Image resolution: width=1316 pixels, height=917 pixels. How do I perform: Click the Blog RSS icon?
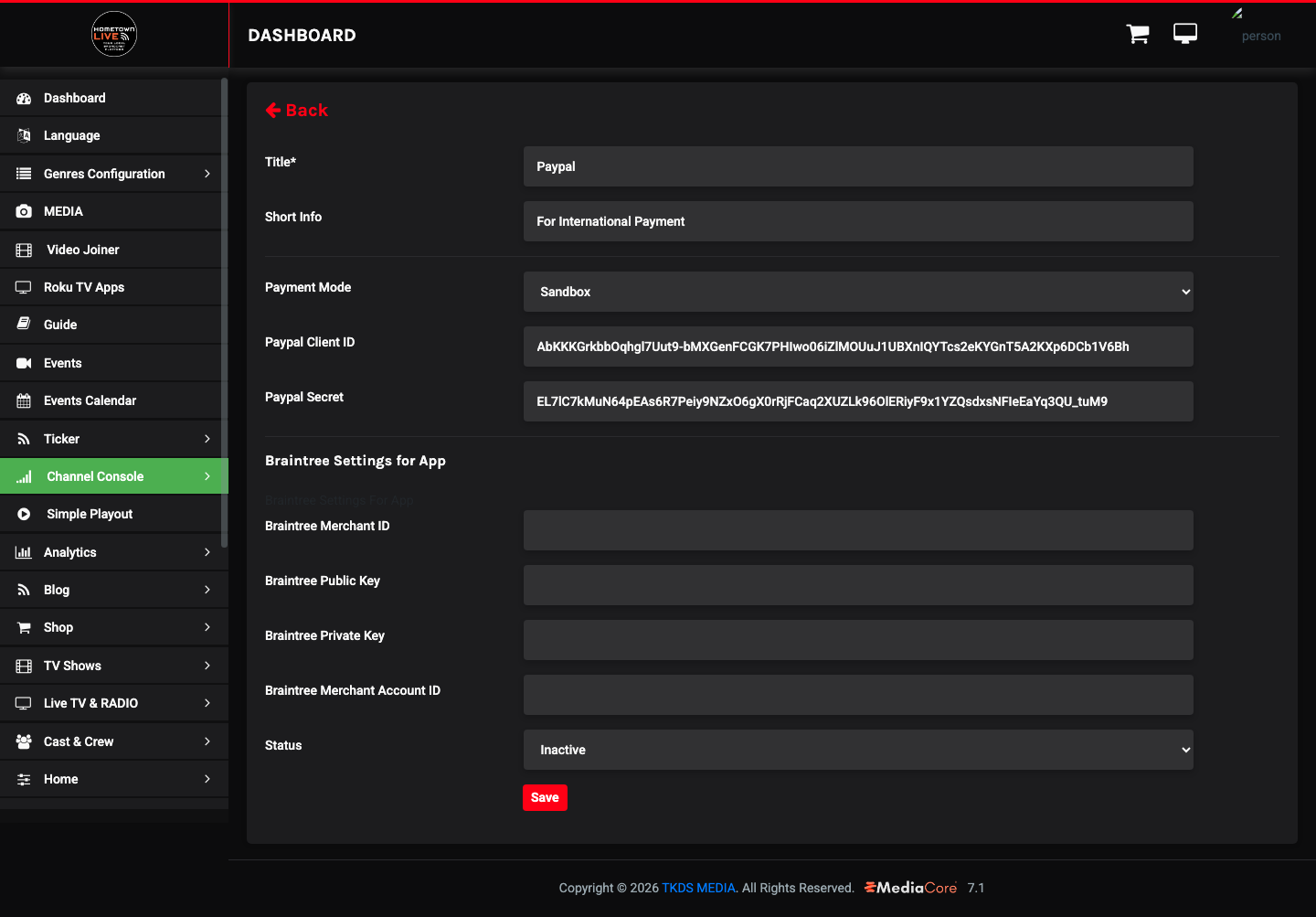[x=24, y=590]
